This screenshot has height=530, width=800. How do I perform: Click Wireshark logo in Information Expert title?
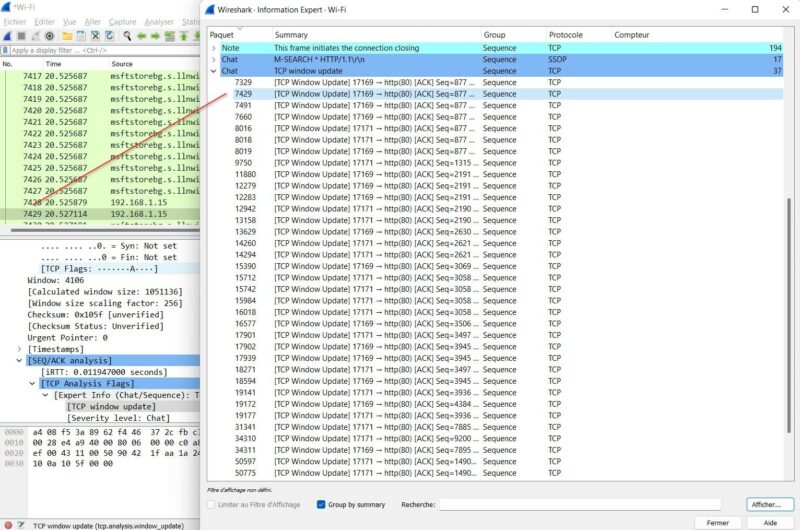[210, 10]
